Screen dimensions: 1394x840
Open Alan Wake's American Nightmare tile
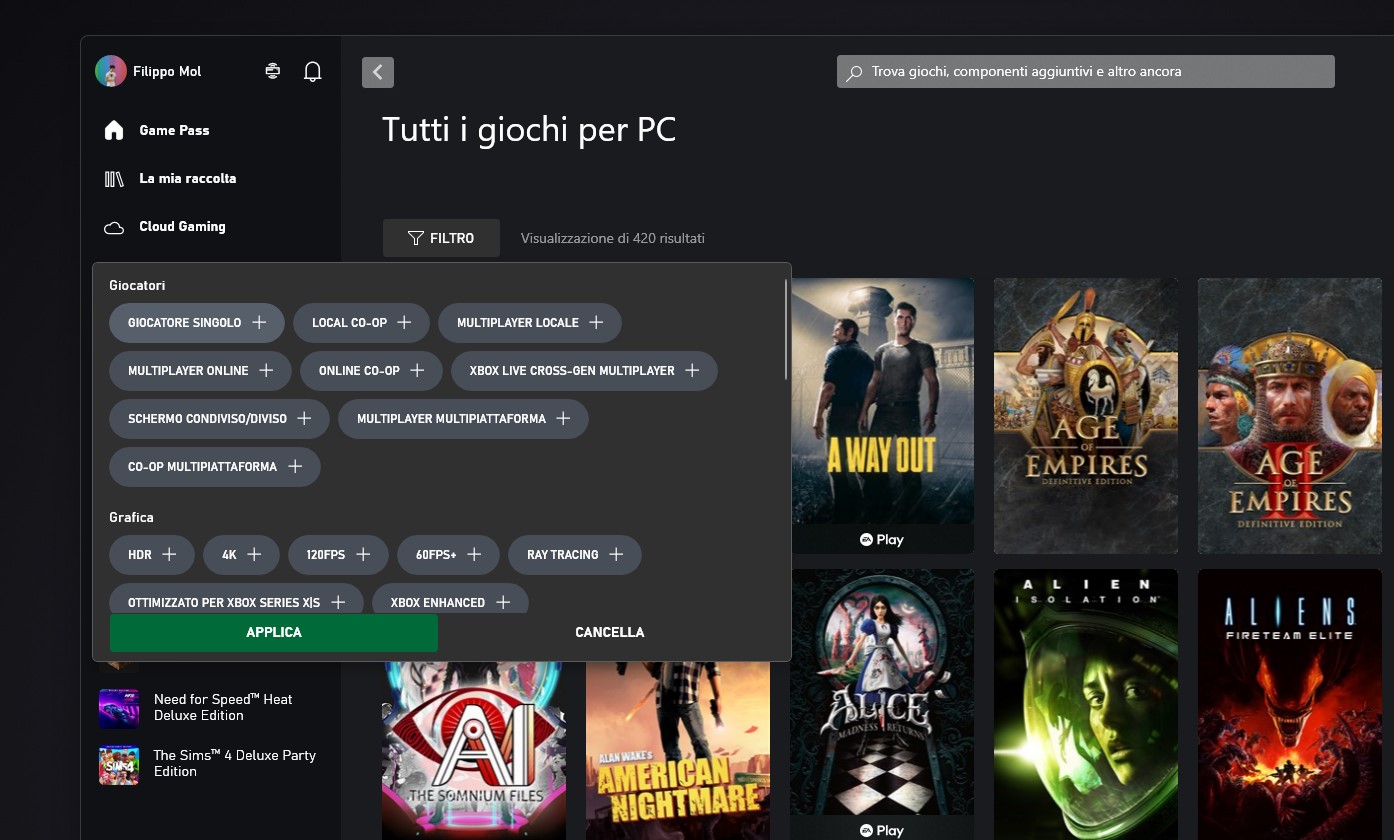678,750
